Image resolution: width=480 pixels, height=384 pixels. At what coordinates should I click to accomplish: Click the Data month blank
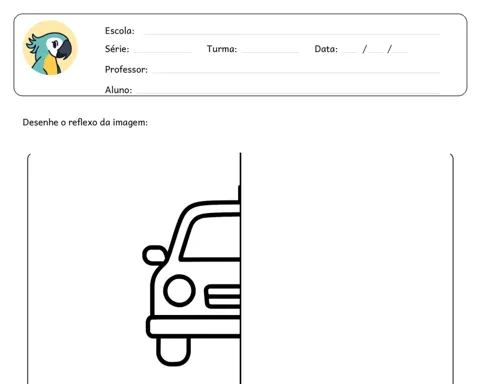click(376, 52)
